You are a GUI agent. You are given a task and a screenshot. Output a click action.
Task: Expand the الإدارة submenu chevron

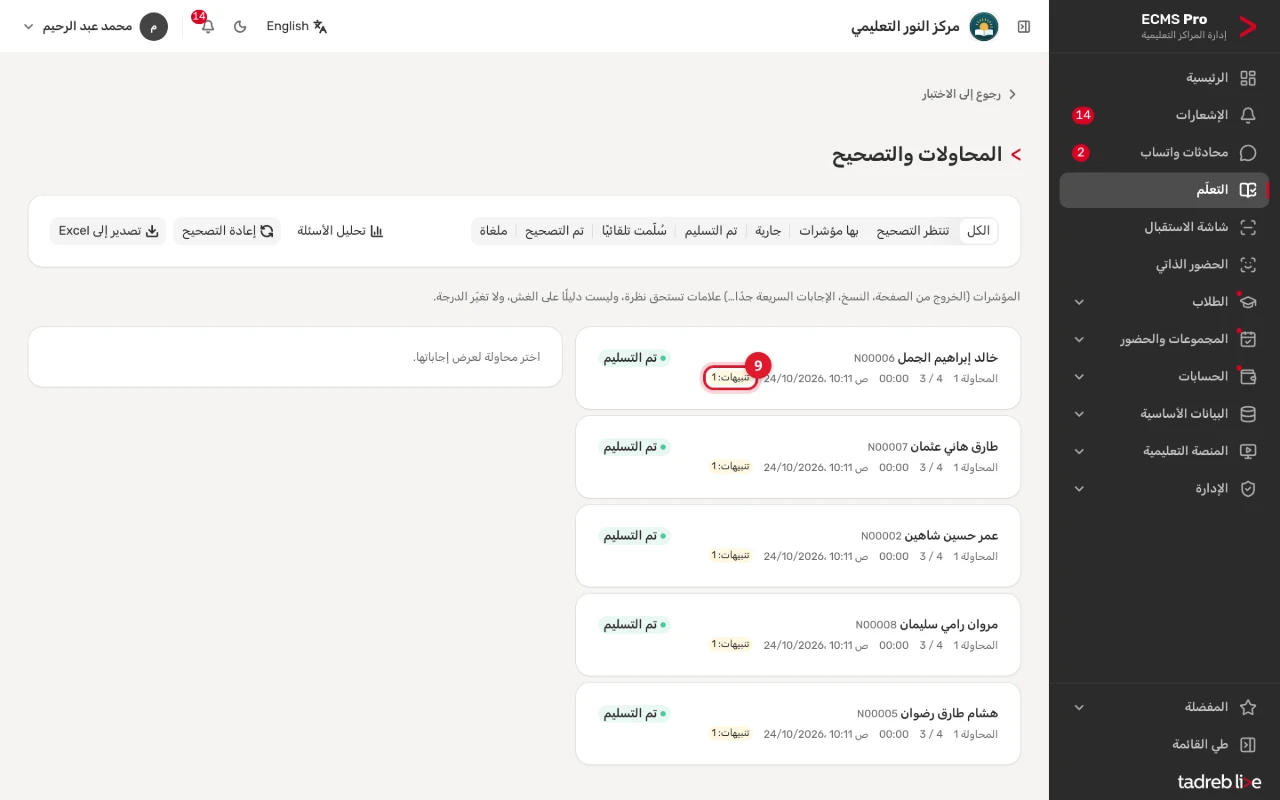(1079, 489)
